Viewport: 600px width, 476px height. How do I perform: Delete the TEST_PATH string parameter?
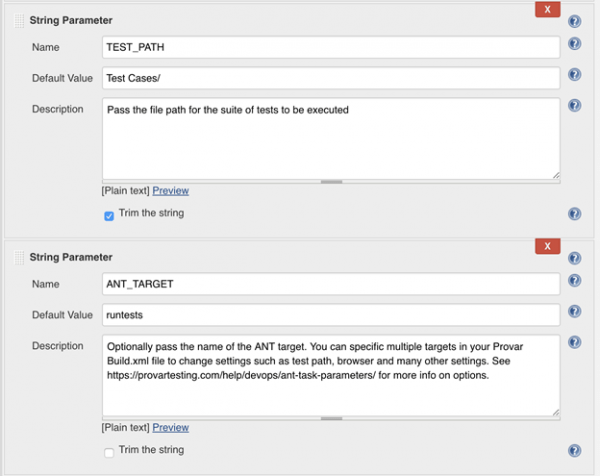click(548, 9)
